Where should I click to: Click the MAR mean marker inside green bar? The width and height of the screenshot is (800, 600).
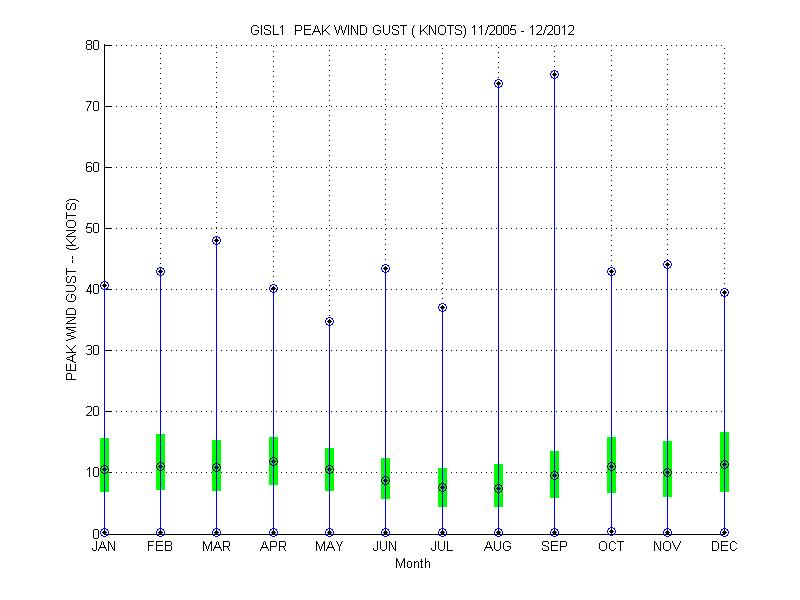(x=216, y=467)
